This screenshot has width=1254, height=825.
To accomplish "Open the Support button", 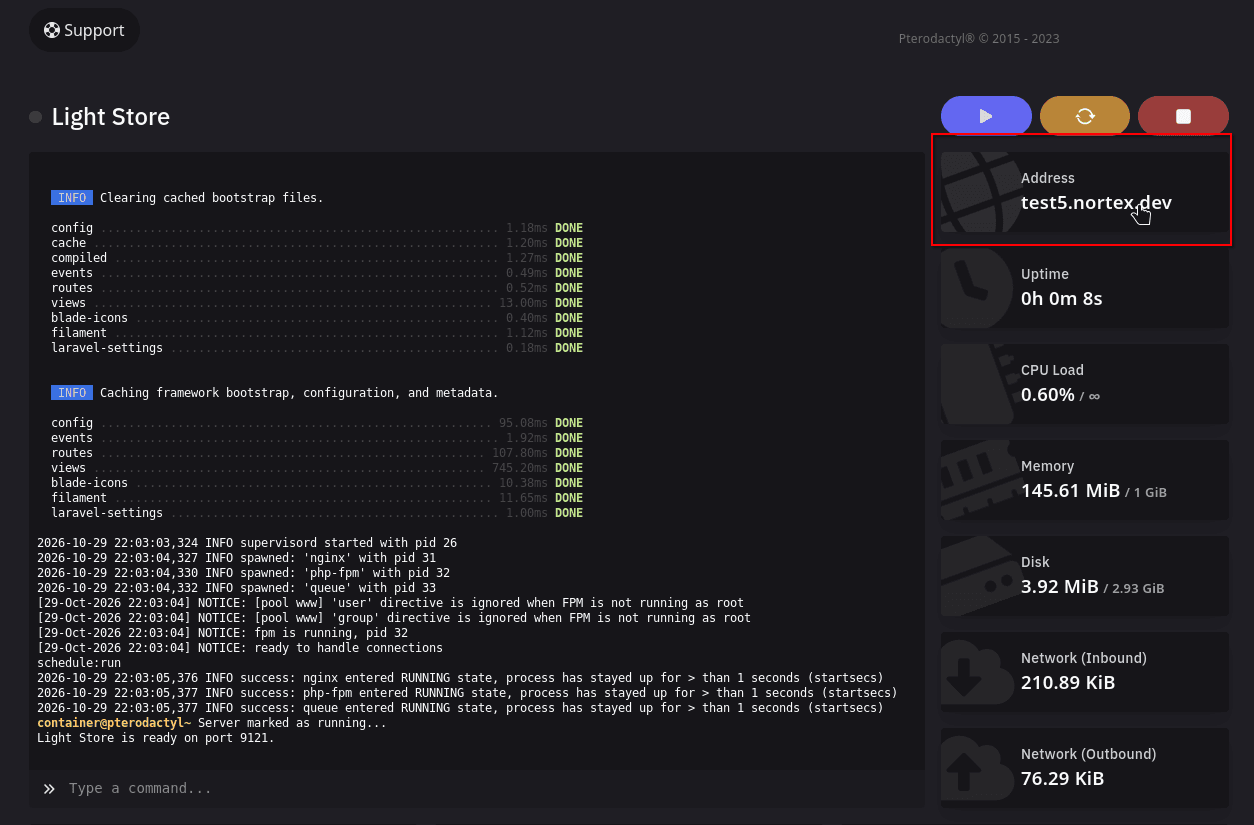I will pos(84,30).
